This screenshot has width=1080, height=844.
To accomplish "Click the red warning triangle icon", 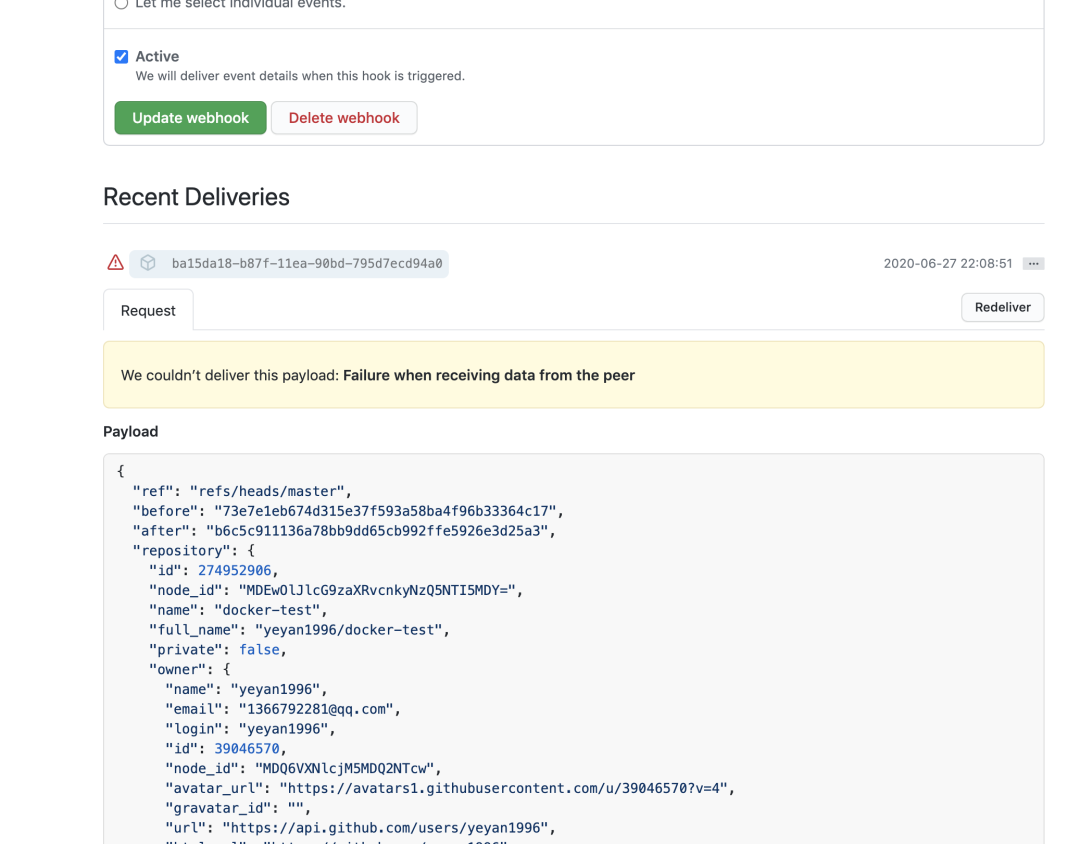I will [x=115, y=262].
